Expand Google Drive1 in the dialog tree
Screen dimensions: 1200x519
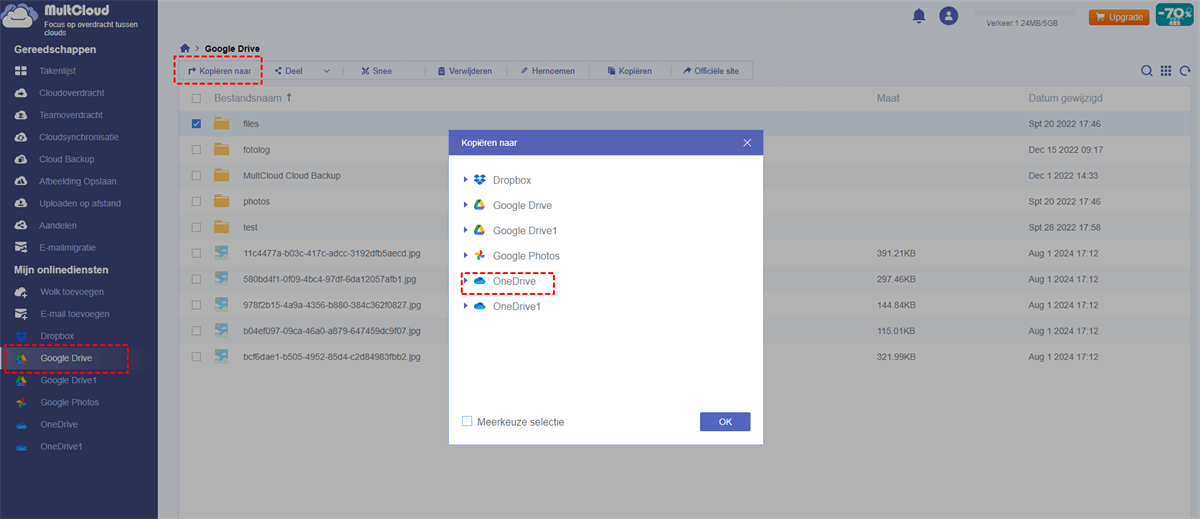click(x=465, y=231)
